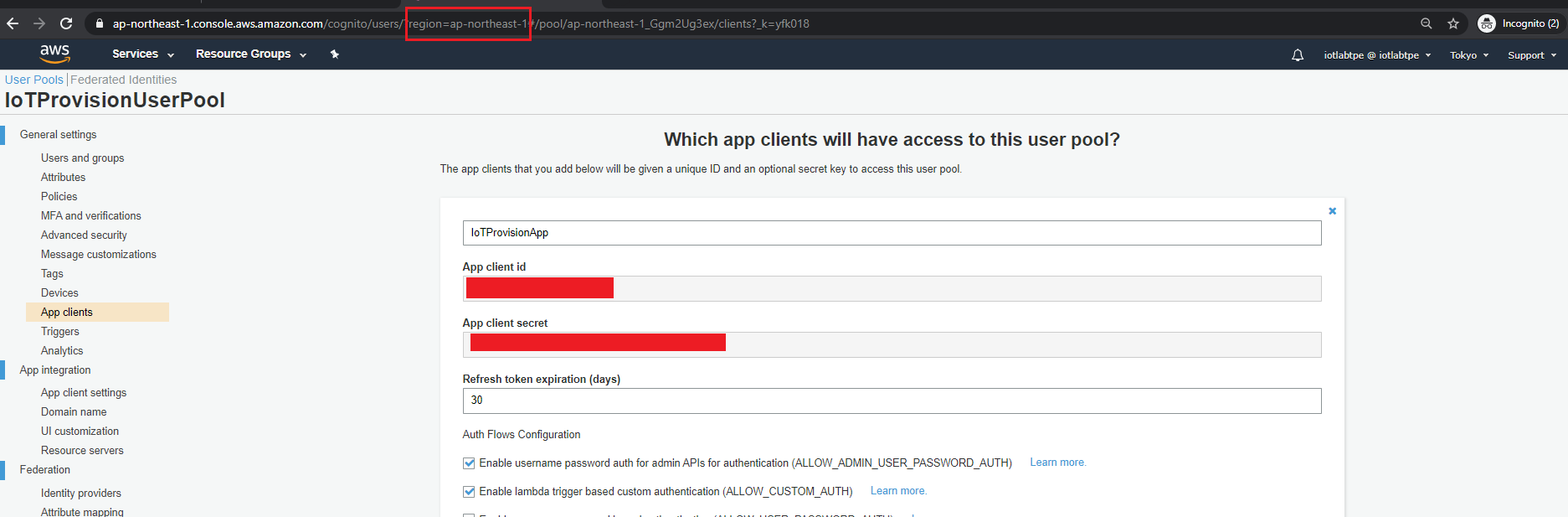Close the app client panel with the X
This screenshot has height=517, width=1568.
coord(1332,211)
